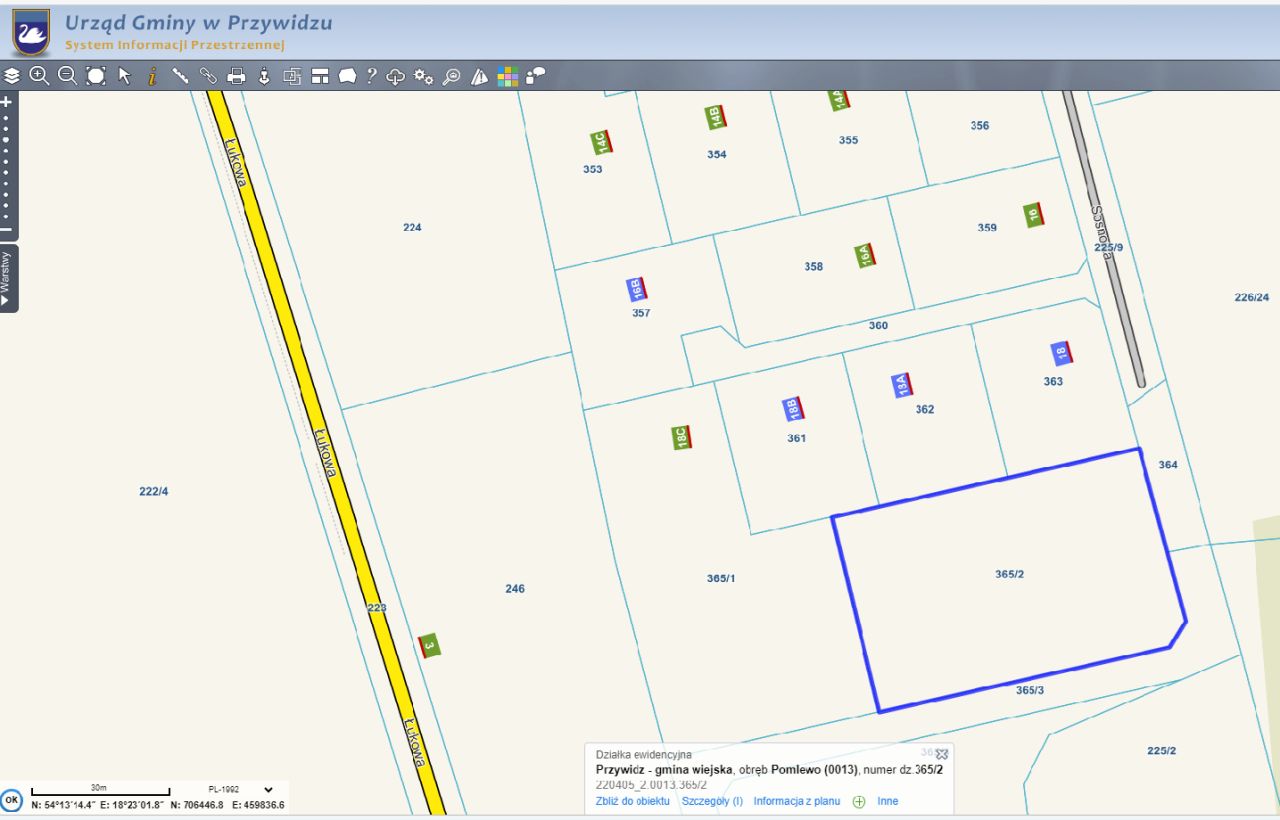1280x820 pixels.
Task: Activate the zoom out magnifier tool
Action: tap(67, 76)
